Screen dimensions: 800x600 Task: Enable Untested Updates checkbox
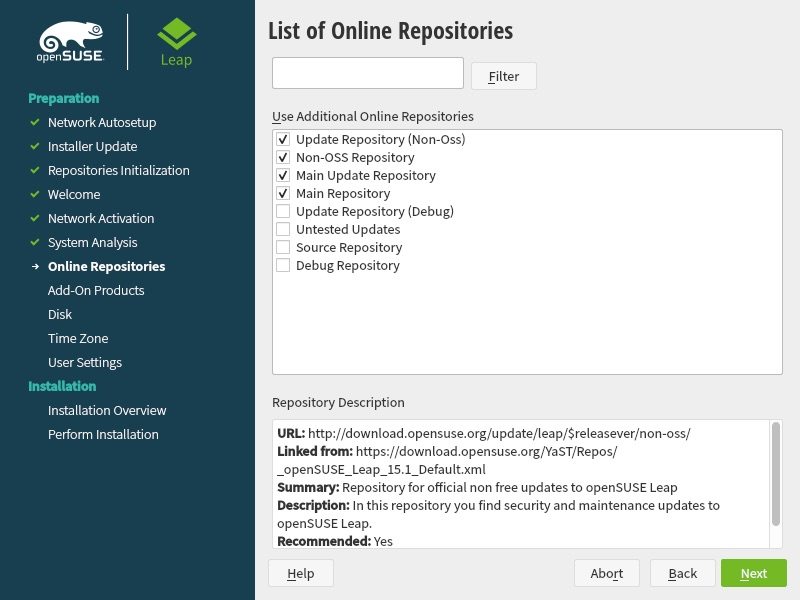click(x=283, y=229)
